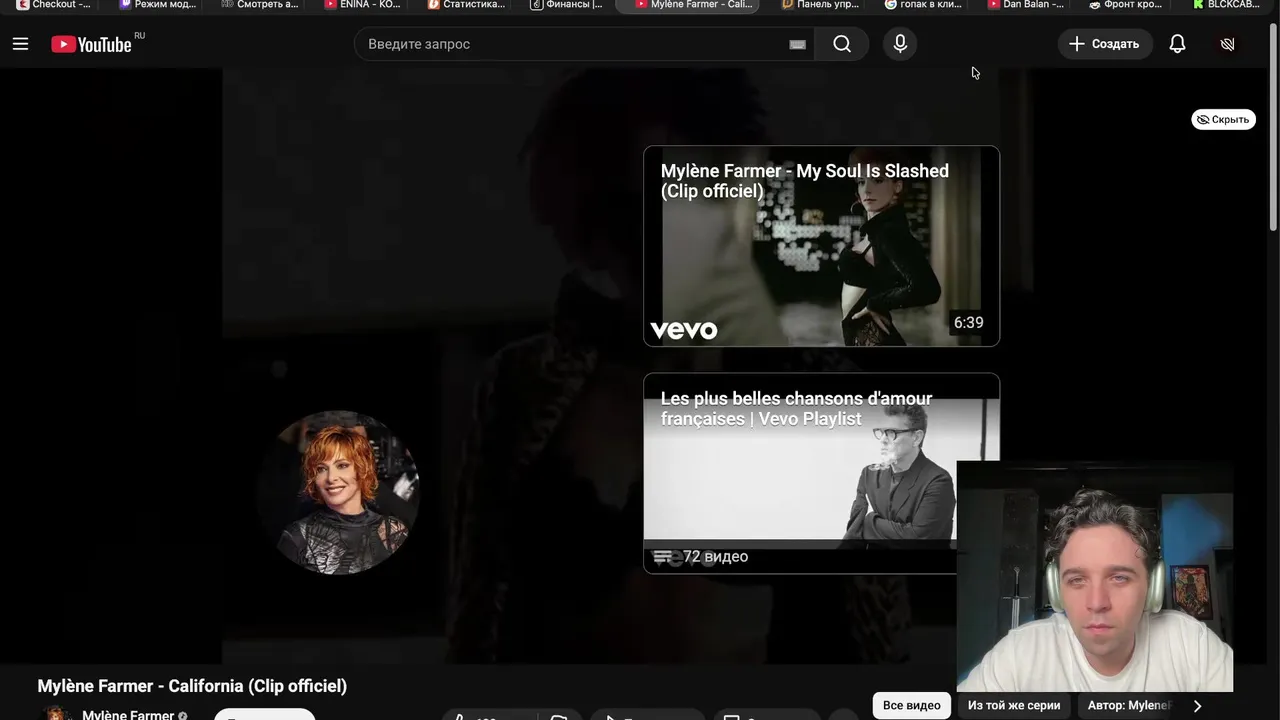The width and height of the screenshot is (1280, 720).
Task: Expand chips with right arrow
Action: 1197,706
